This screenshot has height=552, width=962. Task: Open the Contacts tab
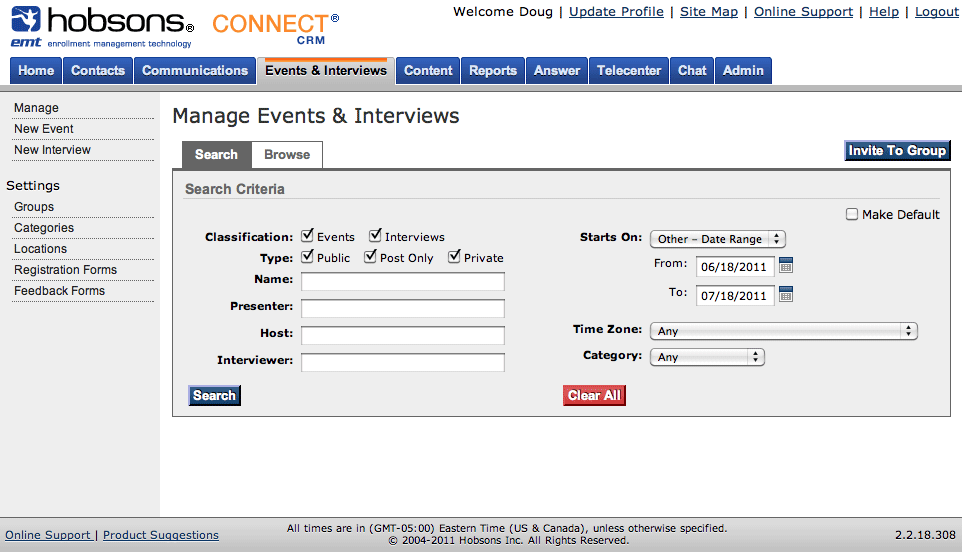(x=98, y=71)
